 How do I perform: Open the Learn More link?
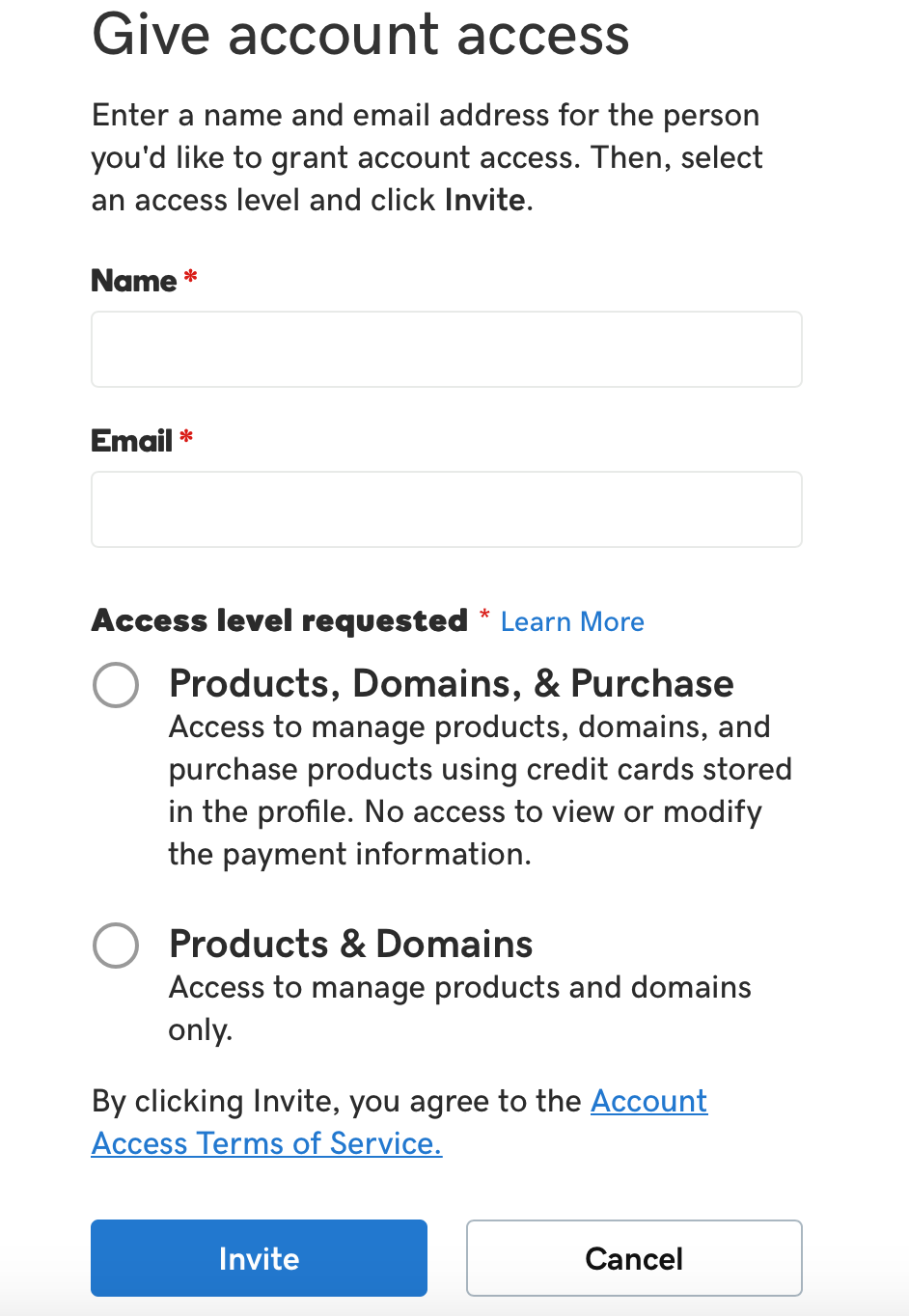(x=572, y=622)
